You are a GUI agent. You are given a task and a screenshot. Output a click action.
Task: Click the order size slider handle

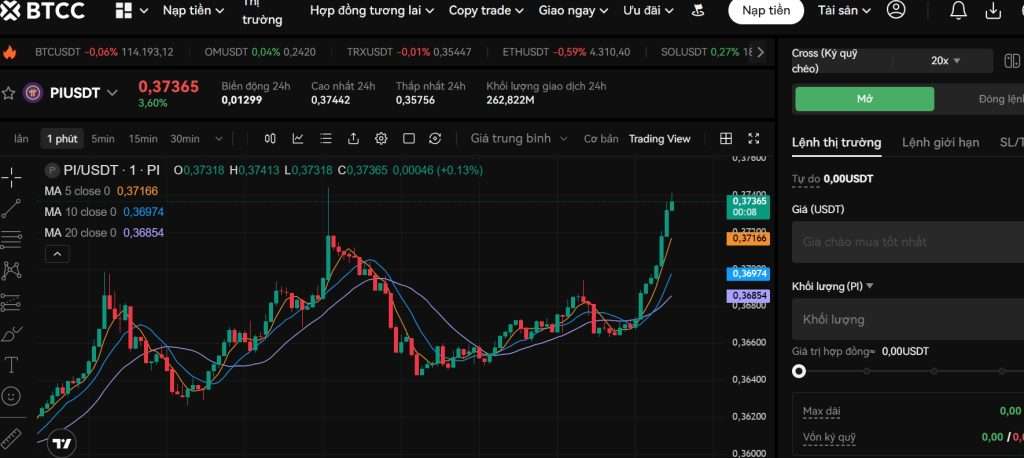[798, 371]
